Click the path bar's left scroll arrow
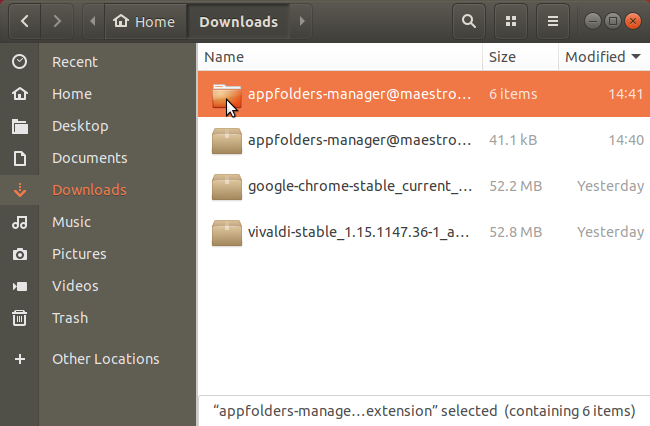650x426 pixels. click(93, 21)
